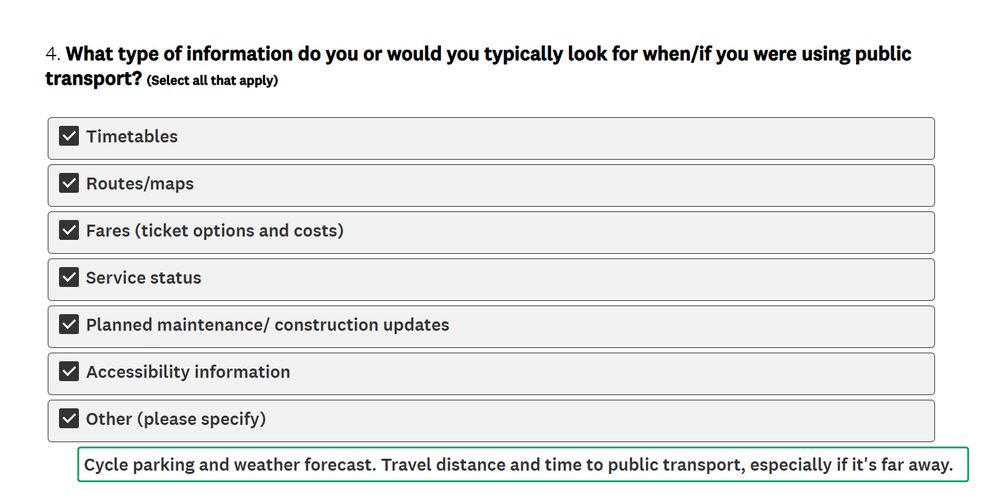Clear the Accessibility information checkbox
The image size is (1000, 501).
click(69, 372)
